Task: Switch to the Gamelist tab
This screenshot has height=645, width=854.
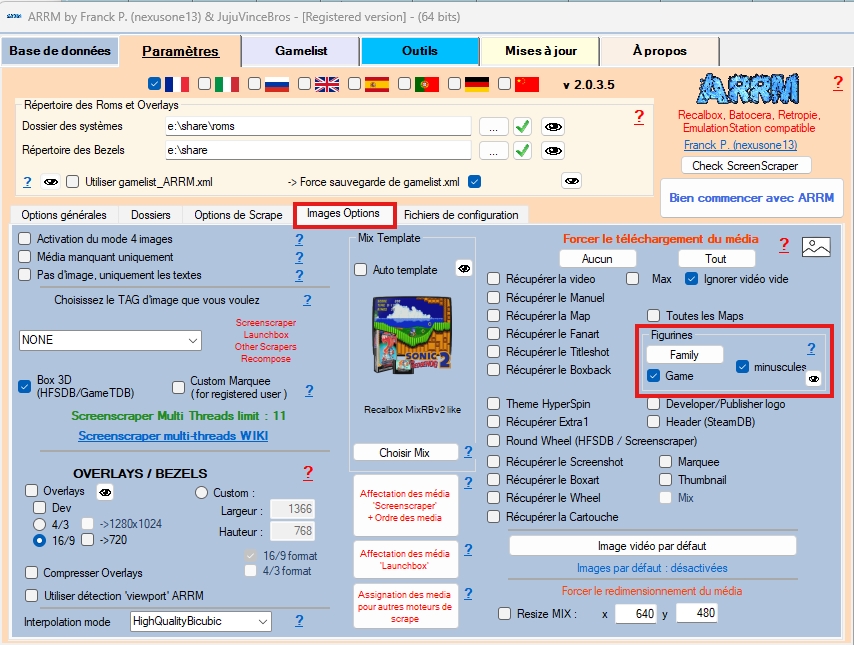Action: click(302, 51)
